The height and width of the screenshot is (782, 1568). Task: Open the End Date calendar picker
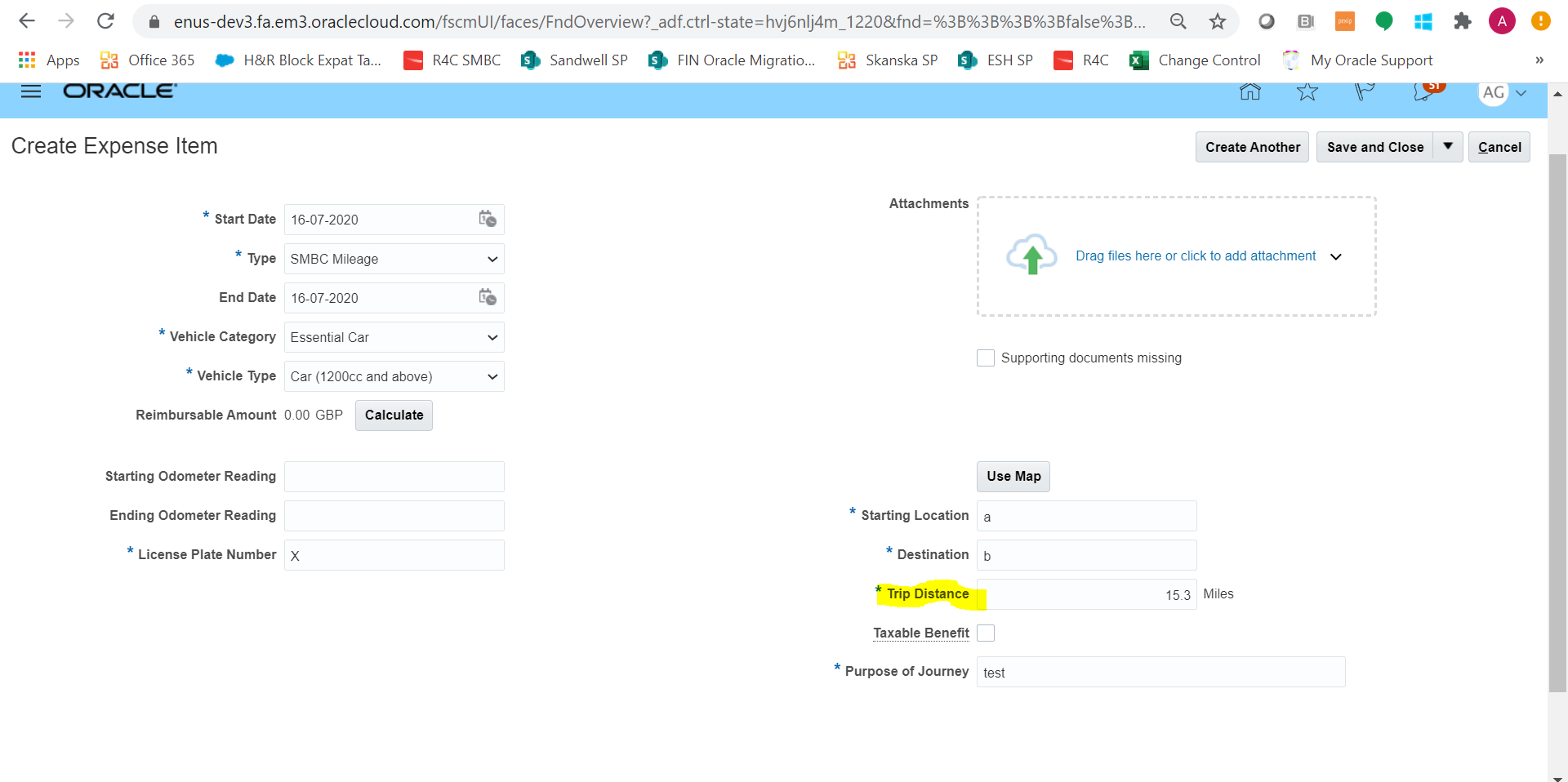pyautogui.click(x=488, y=298)
